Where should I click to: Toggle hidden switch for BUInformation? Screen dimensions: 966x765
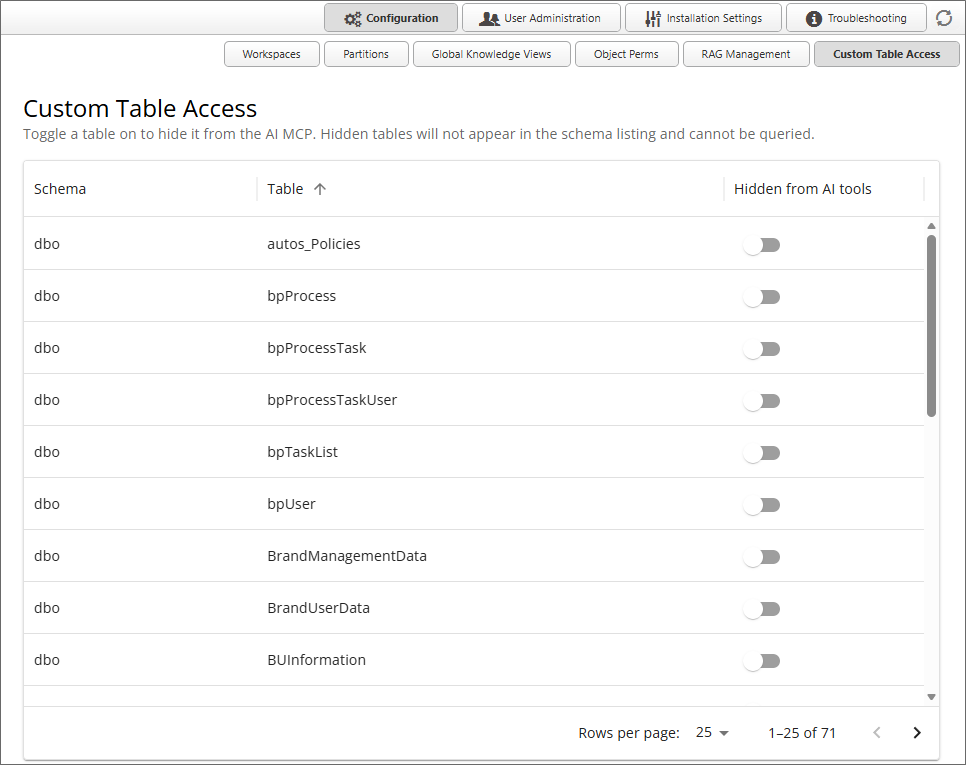(x=761, y=661)
